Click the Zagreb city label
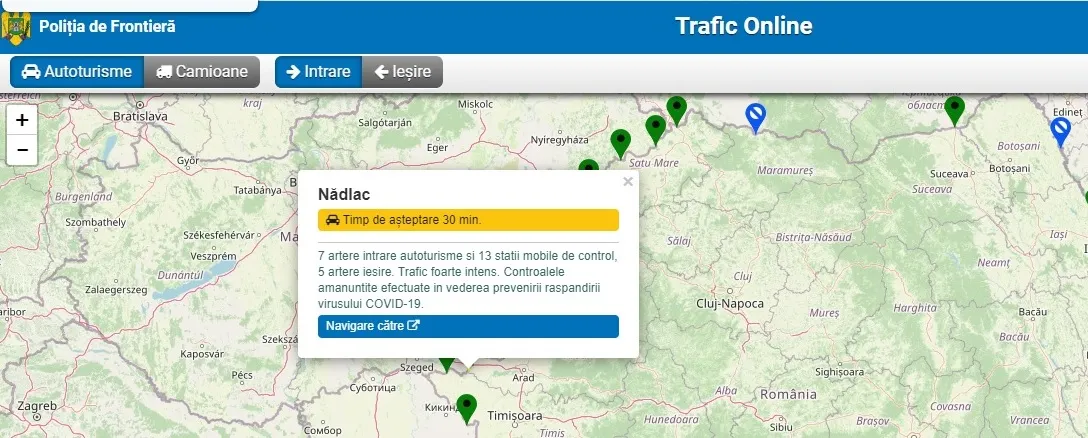The image size is (1088, 438). click(36, 405)
